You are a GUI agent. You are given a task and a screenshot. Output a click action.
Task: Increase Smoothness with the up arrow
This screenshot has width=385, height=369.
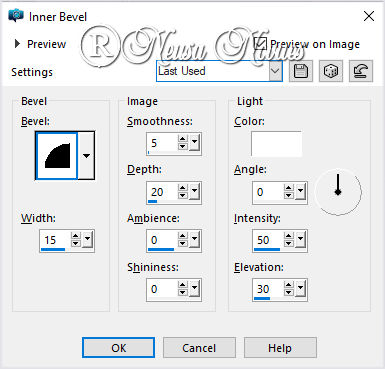(x=183, y=139)
